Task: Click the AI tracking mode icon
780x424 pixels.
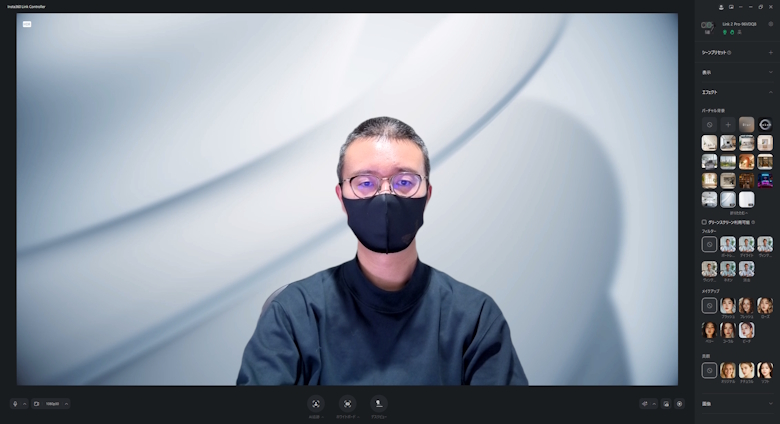Action: 315,404
